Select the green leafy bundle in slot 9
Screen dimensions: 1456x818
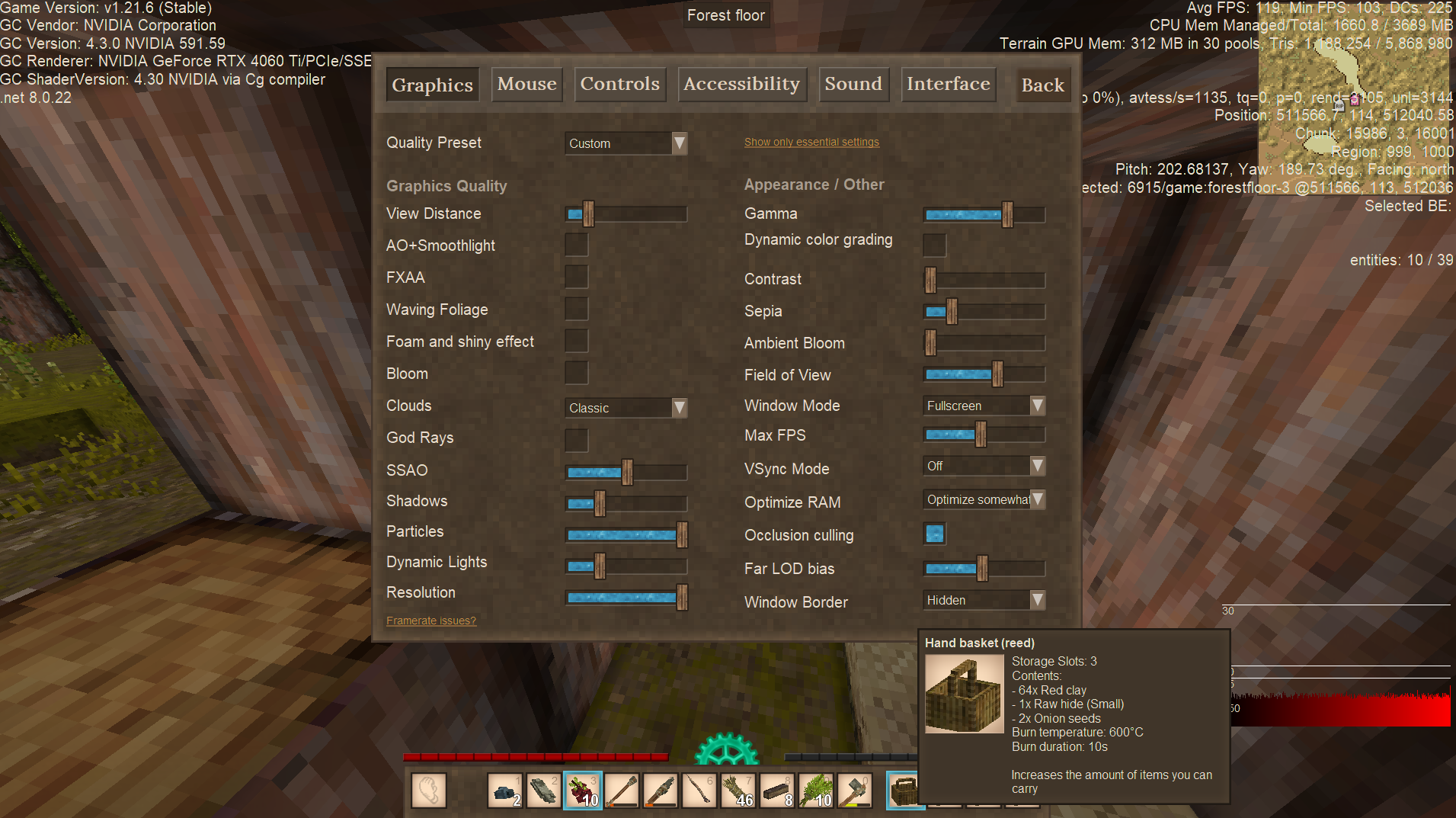[815, 791]
